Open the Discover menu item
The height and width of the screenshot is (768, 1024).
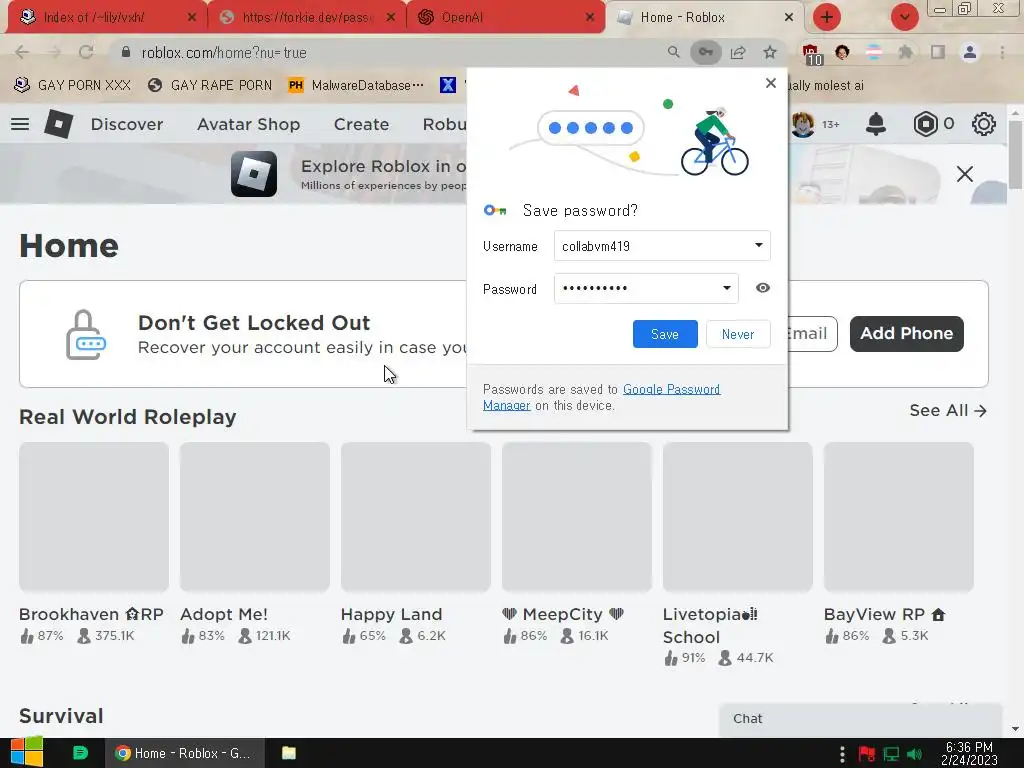click(x=127, y=124)
